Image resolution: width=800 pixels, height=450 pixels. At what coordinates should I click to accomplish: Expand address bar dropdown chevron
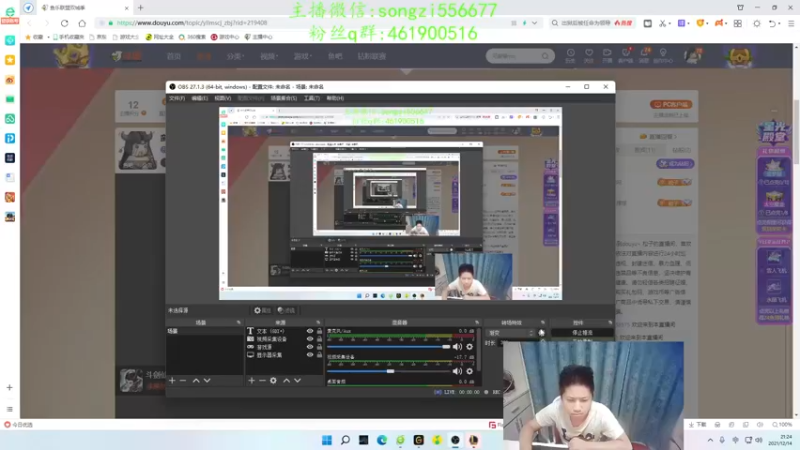[534, 23]
